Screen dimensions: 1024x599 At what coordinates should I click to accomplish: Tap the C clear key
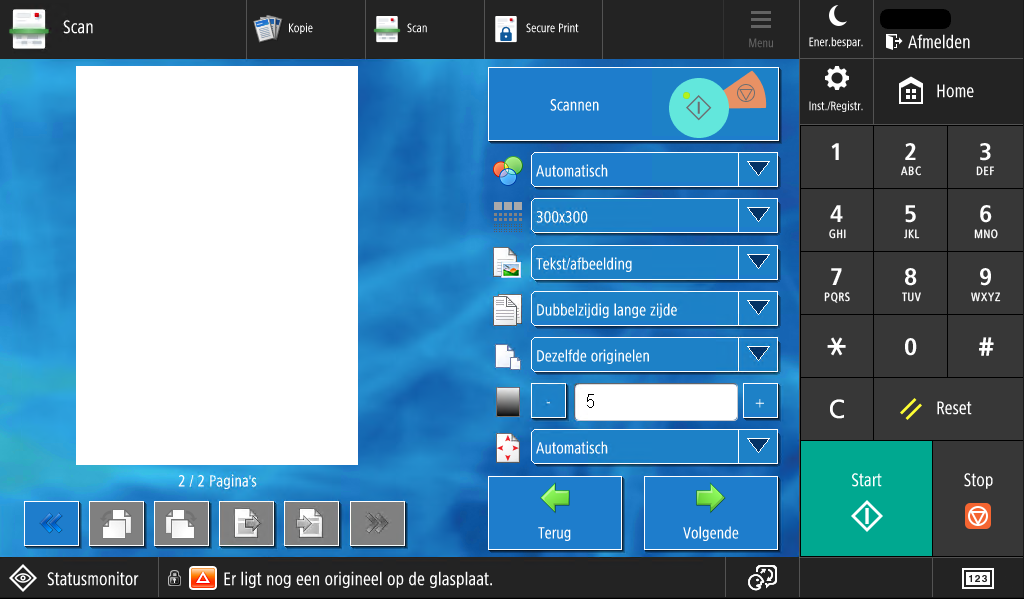[x=836, y=409]
